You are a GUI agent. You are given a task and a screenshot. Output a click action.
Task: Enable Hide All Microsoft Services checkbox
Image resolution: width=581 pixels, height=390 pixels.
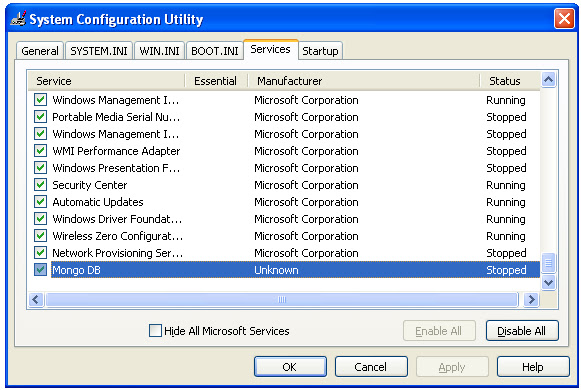[155, 330]
